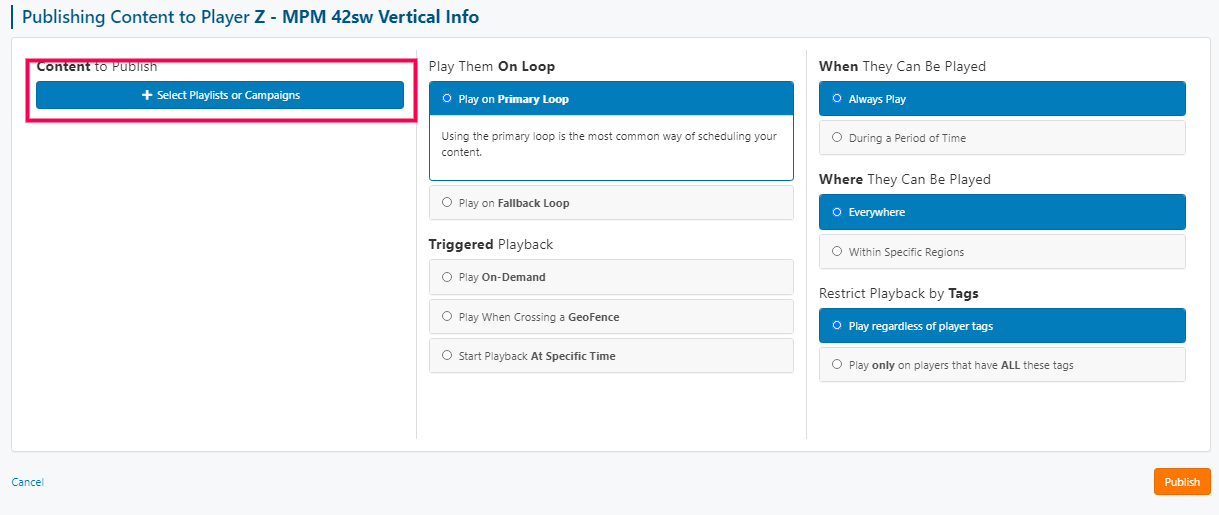
Task: Select Everywhere under Where They Can Be Played
Action: (x=1002, y=212)
